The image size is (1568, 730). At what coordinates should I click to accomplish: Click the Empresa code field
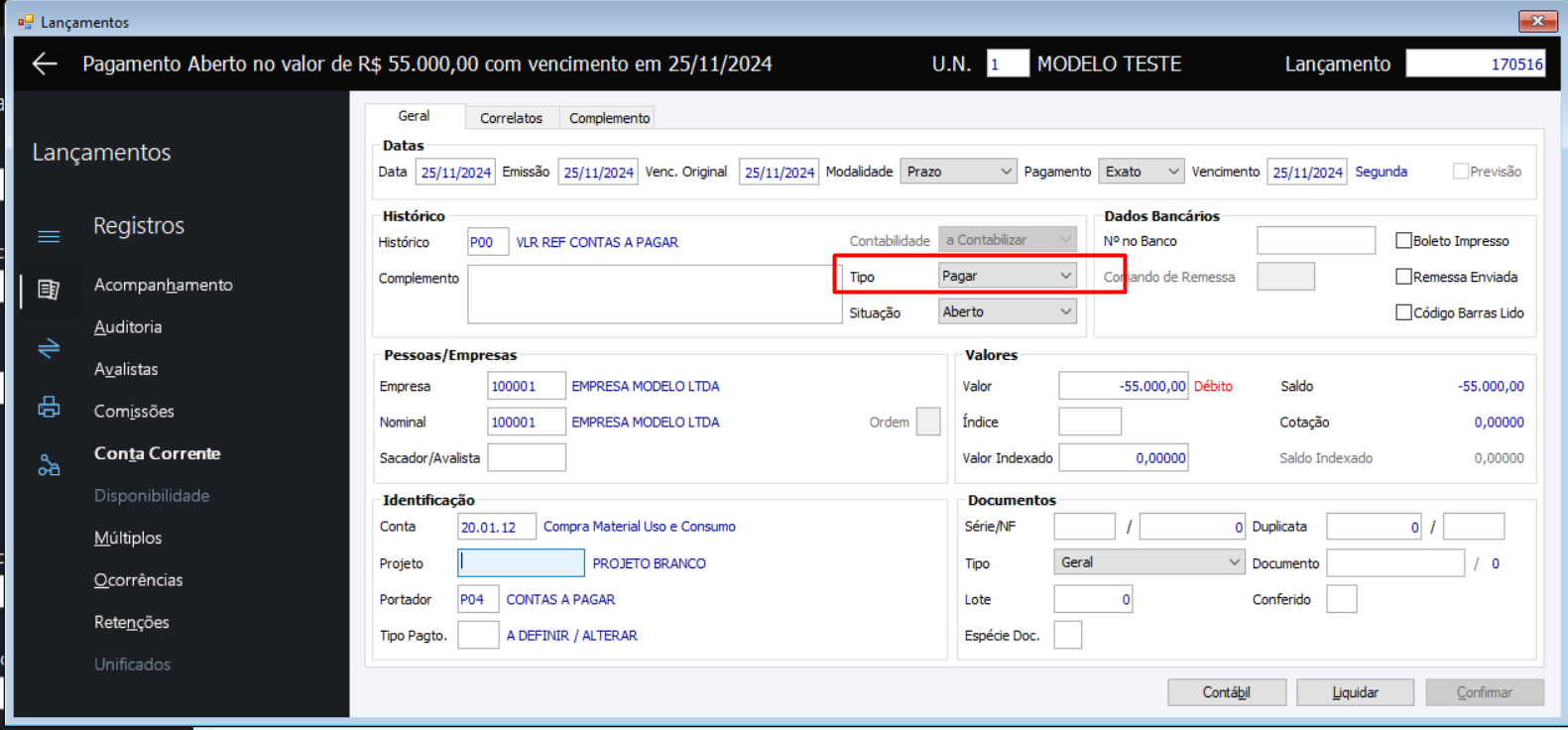[x=527, y=386]
